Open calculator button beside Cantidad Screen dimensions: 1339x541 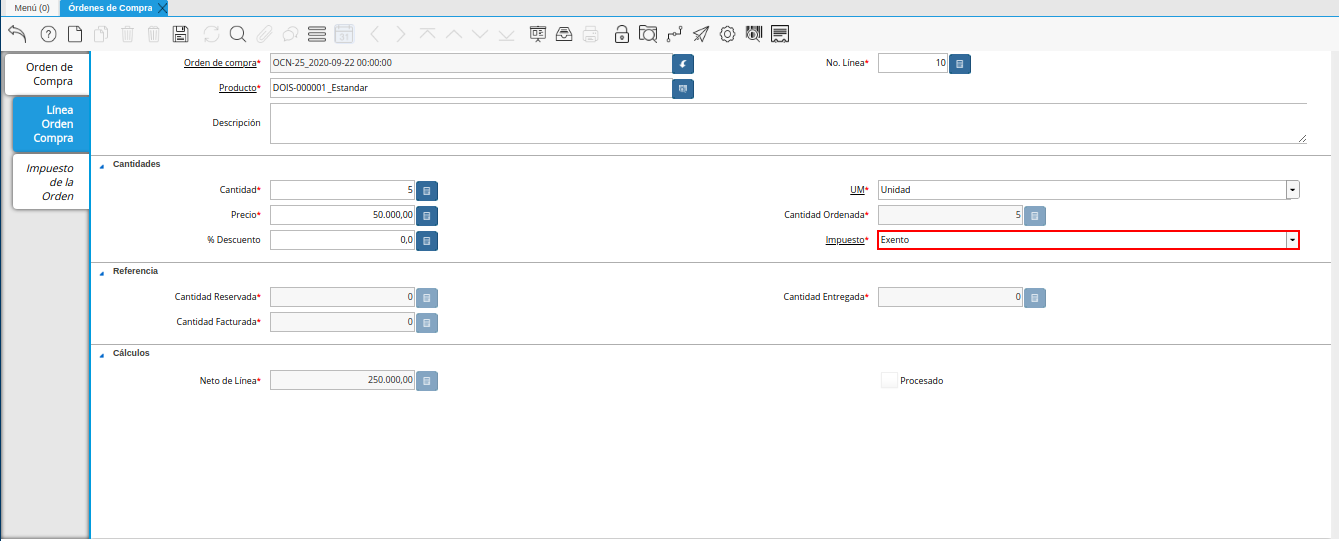point(427,190)
